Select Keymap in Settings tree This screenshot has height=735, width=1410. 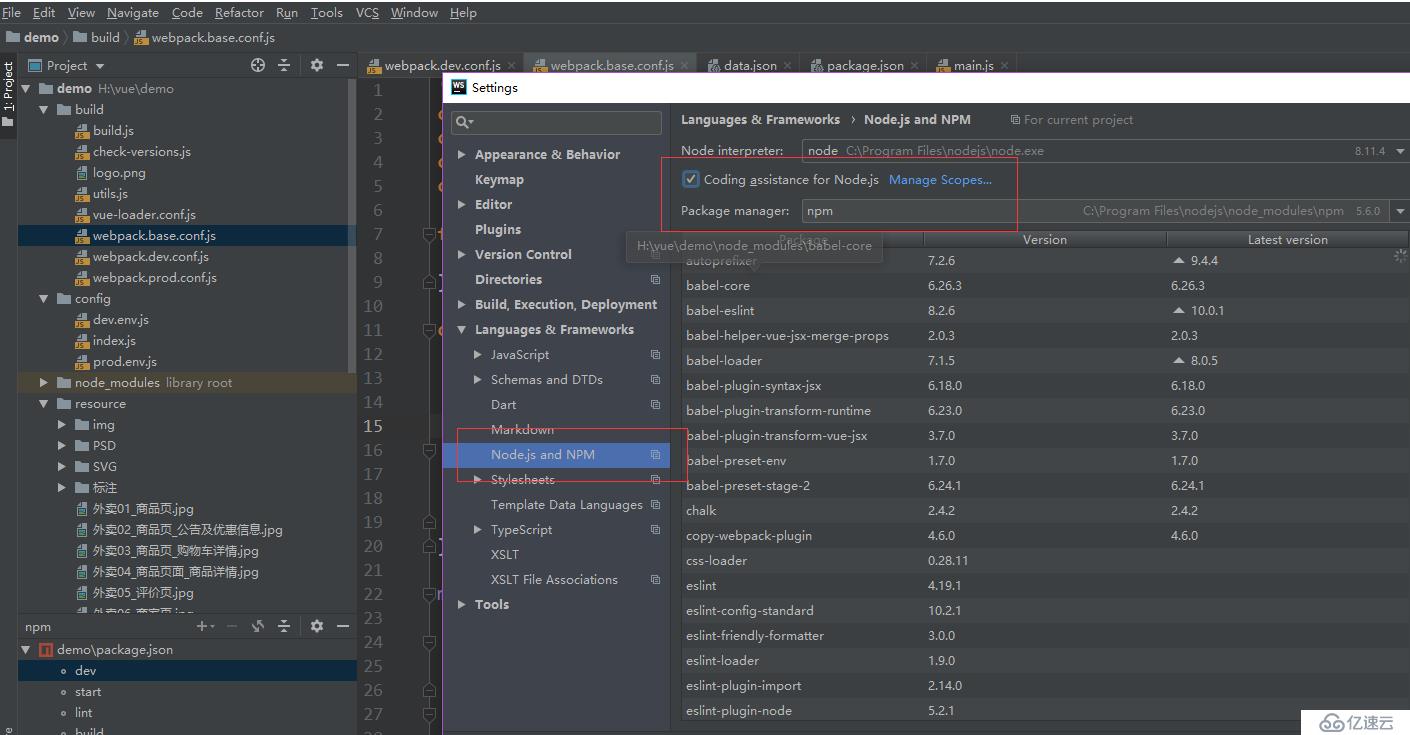499,179
